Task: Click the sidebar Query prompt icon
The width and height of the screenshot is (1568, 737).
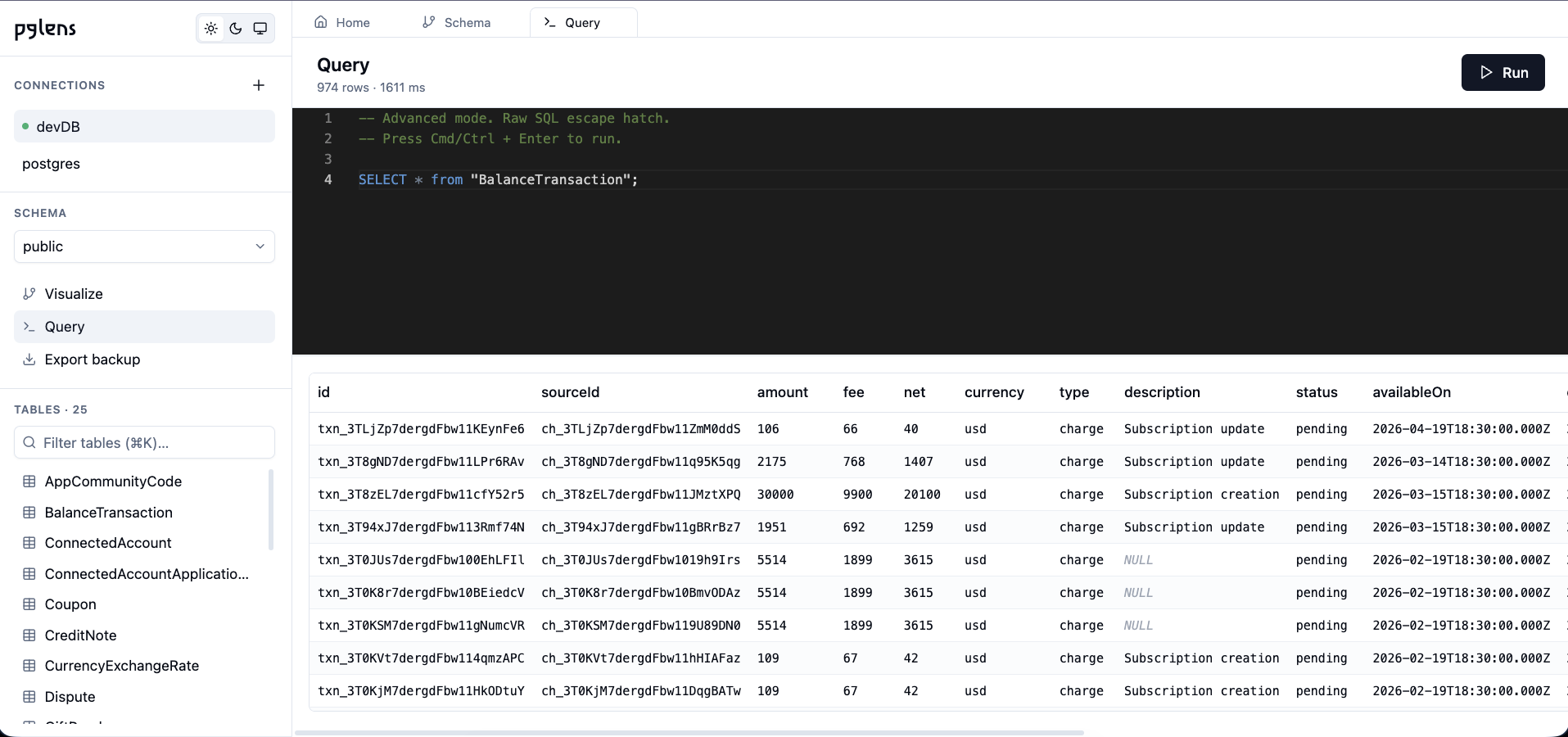Action: coord(29,327)
